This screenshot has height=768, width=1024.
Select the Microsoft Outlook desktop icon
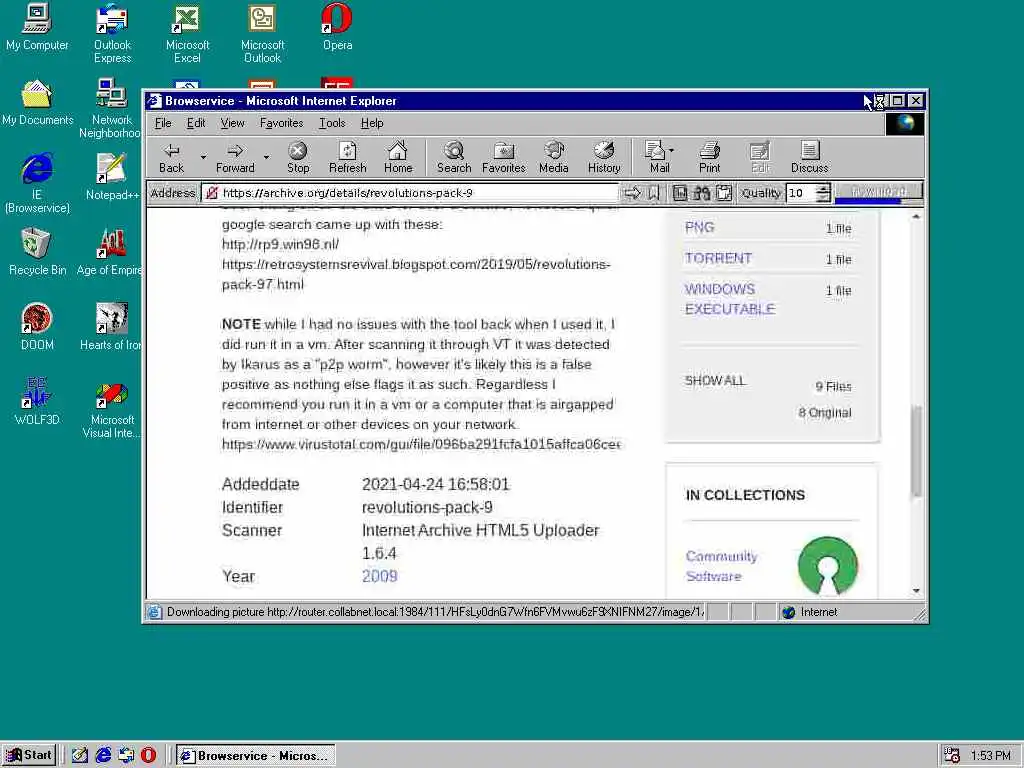[x=263, y=33]
